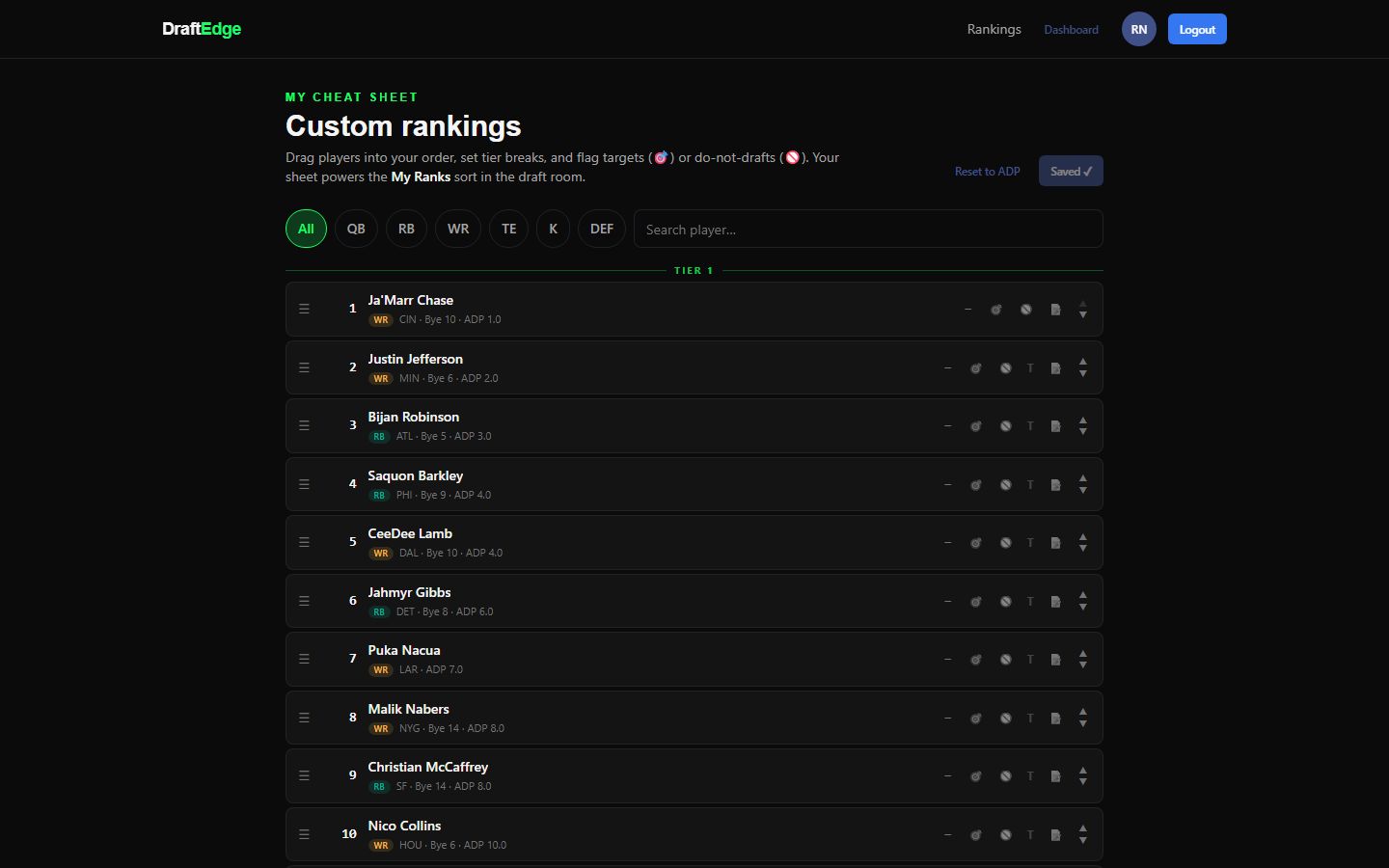Click drag handle on Puka Nacua row
Image resolution: width=1389 pixels, height=868 pixels.
(x=304, y=660)
